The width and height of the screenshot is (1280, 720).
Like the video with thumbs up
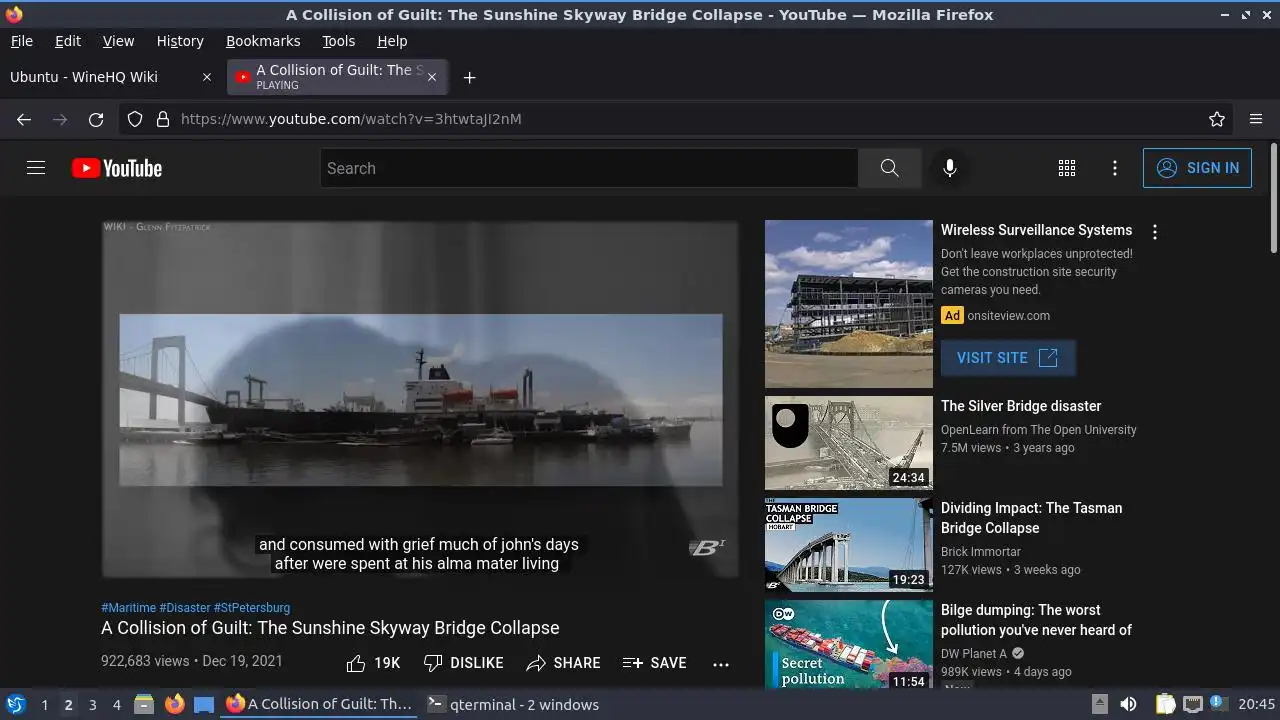click(373, 663)
